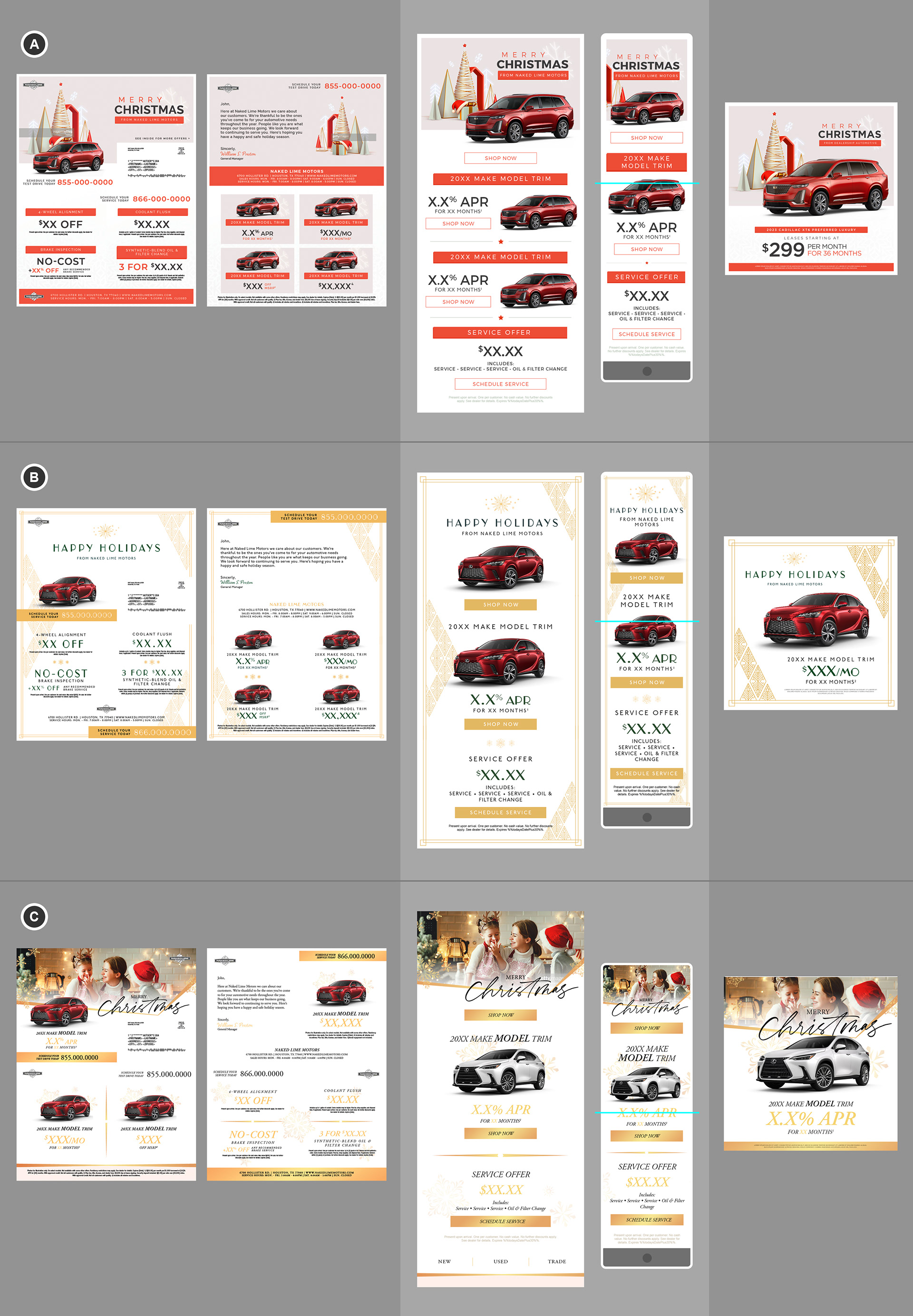This screenshot has width=913, height=1316.
Task: Select the row B mailer letter page thumbnail
Action: pos(296,624)
